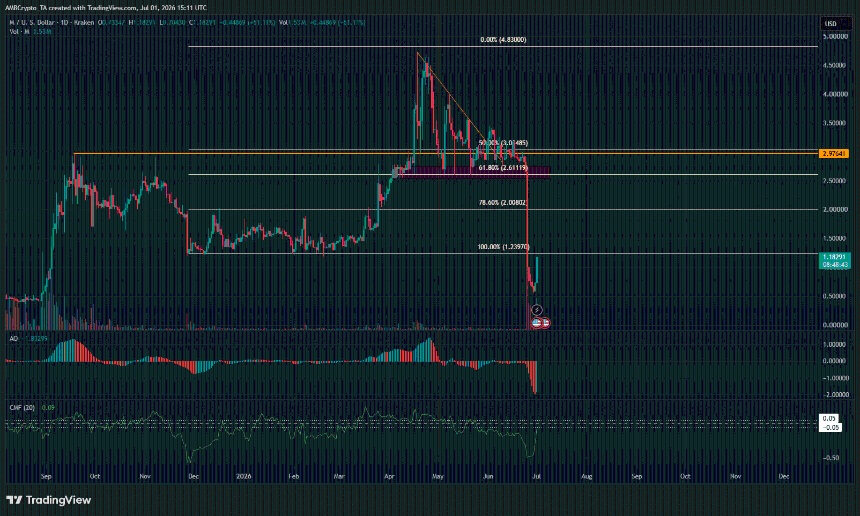Select the CMF (20) indicator legend
Image resolution: width=860 pixels, height=516 pixels.
22,407
